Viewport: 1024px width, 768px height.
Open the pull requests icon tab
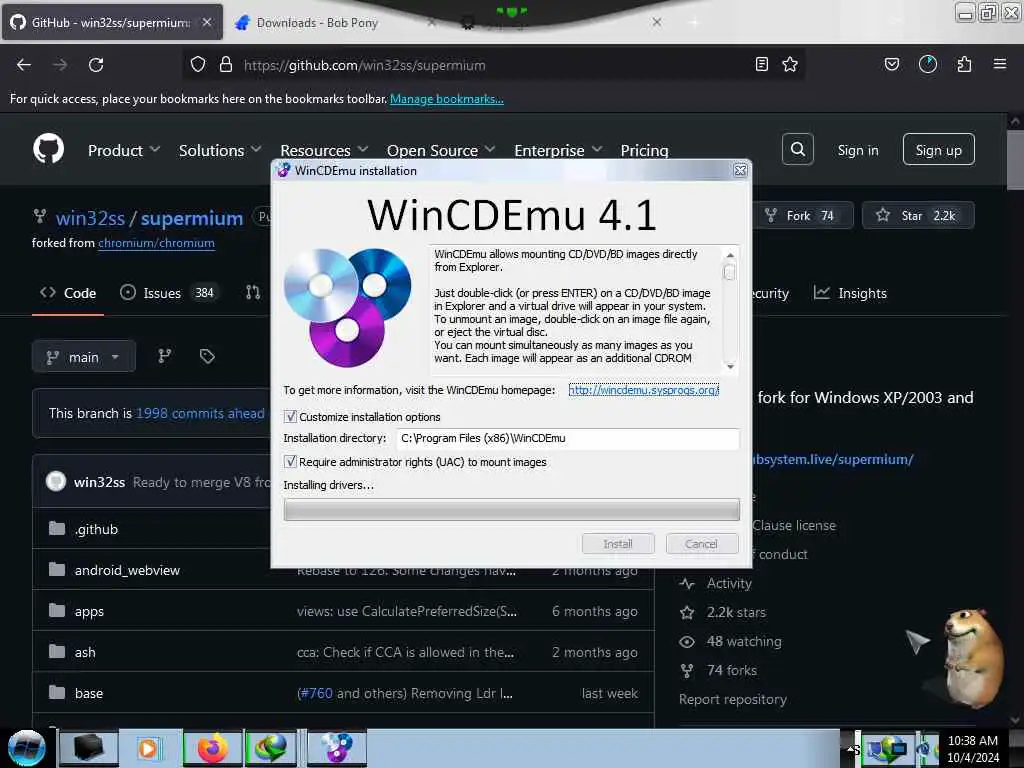[x=253, y=293]
